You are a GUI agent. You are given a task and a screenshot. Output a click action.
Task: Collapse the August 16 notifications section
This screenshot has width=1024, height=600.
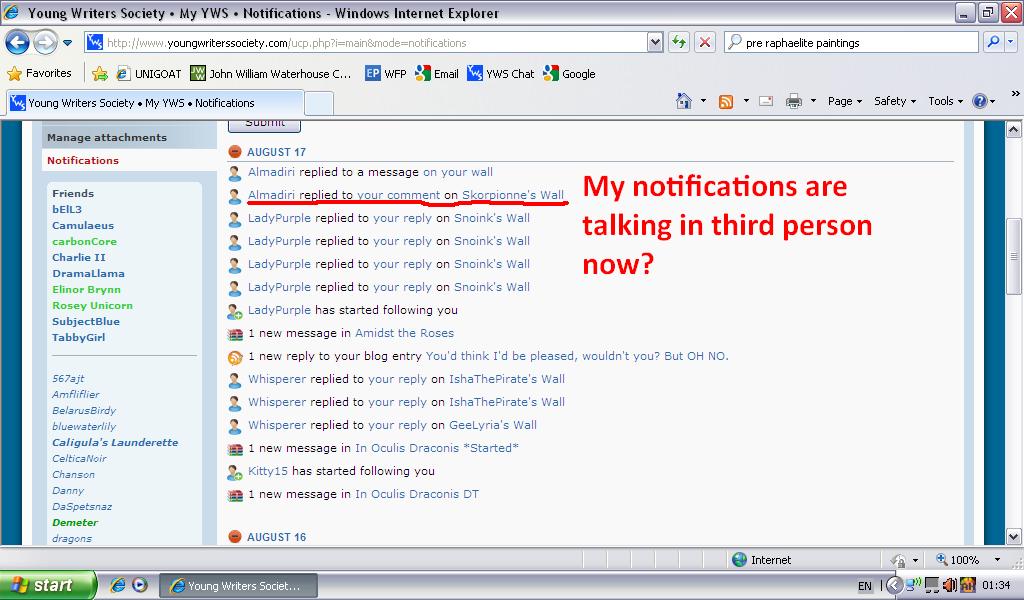pos(235,537)
